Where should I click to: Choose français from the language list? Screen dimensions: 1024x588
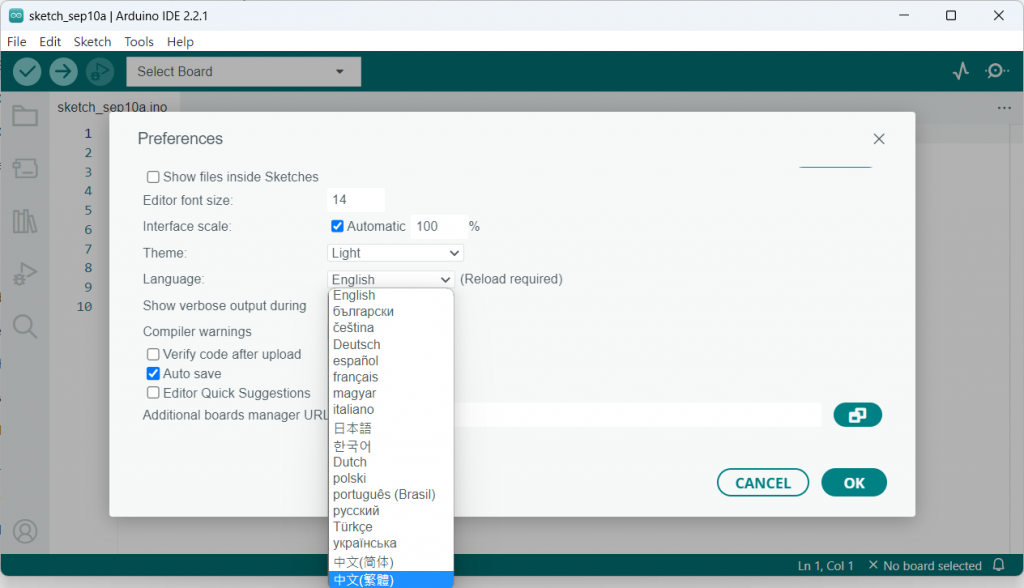point(391,377)
